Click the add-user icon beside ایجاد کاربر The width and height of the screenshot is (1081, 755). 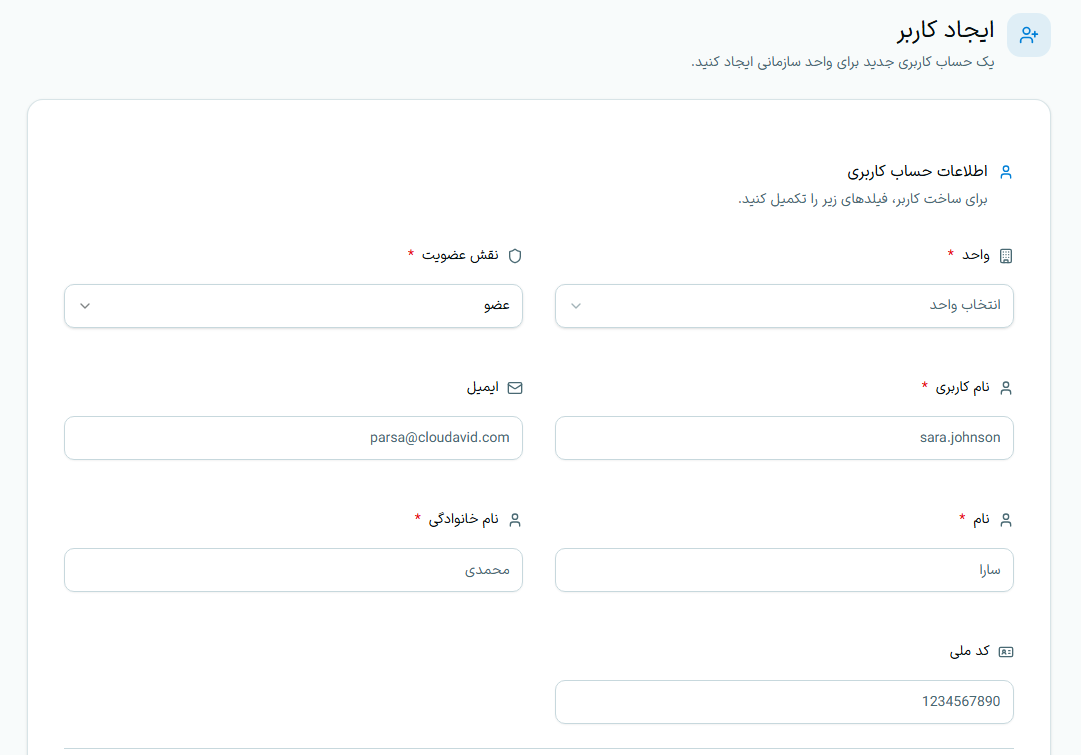tap(1029, 35)
